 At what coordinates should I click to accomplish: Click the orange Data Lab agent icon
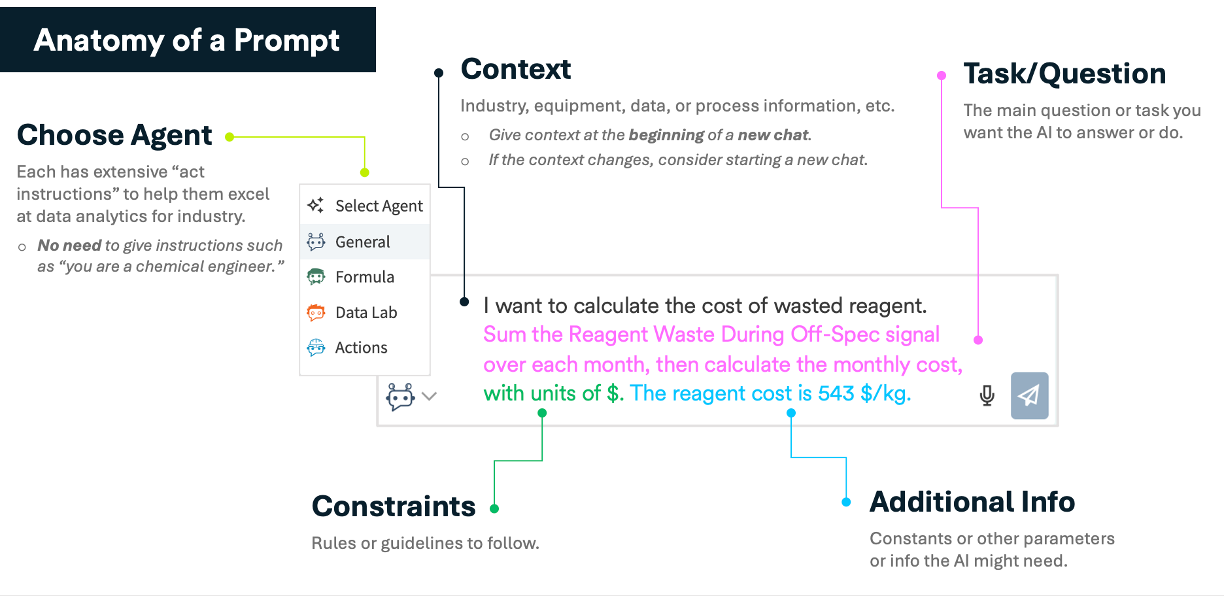(316, 312)
